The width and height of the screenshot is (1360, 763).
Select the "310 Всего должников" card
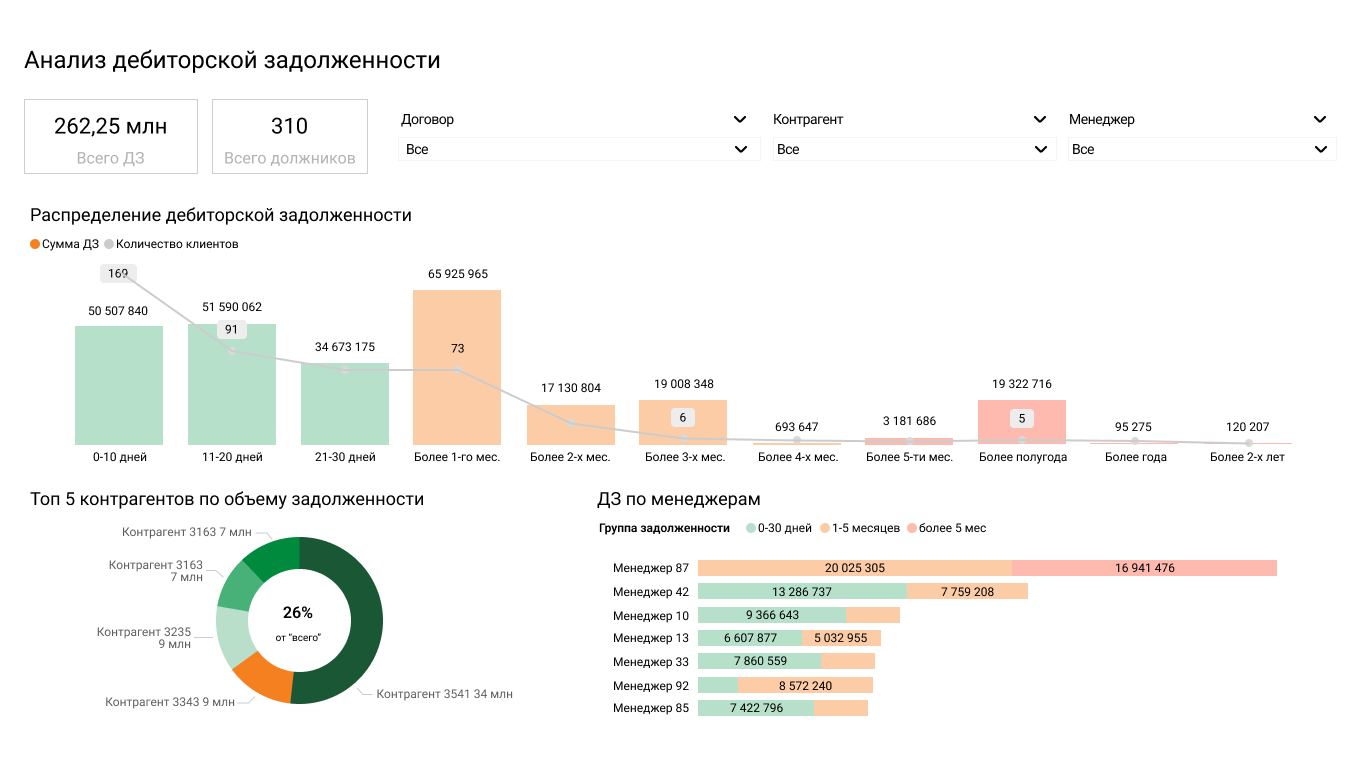coord(289,136)
